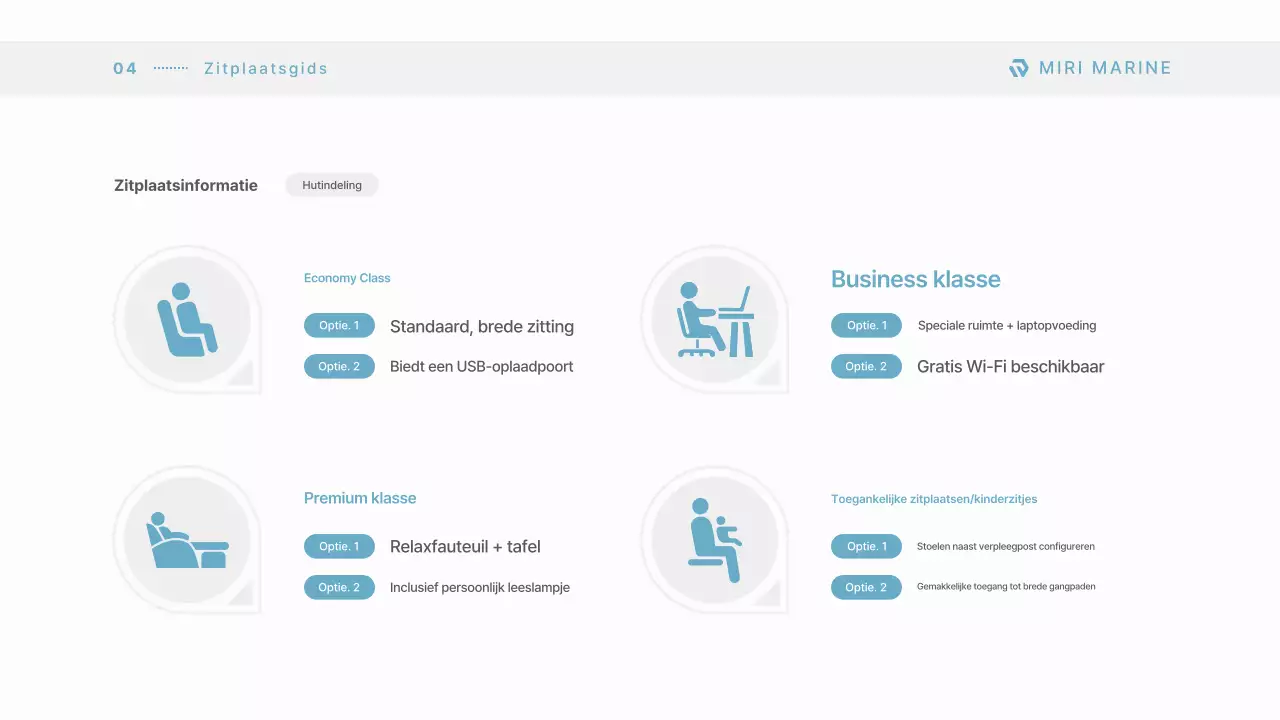Select Optie. 2 under Business klasse
1280x720 pixels.
click(x=866, y=367)
